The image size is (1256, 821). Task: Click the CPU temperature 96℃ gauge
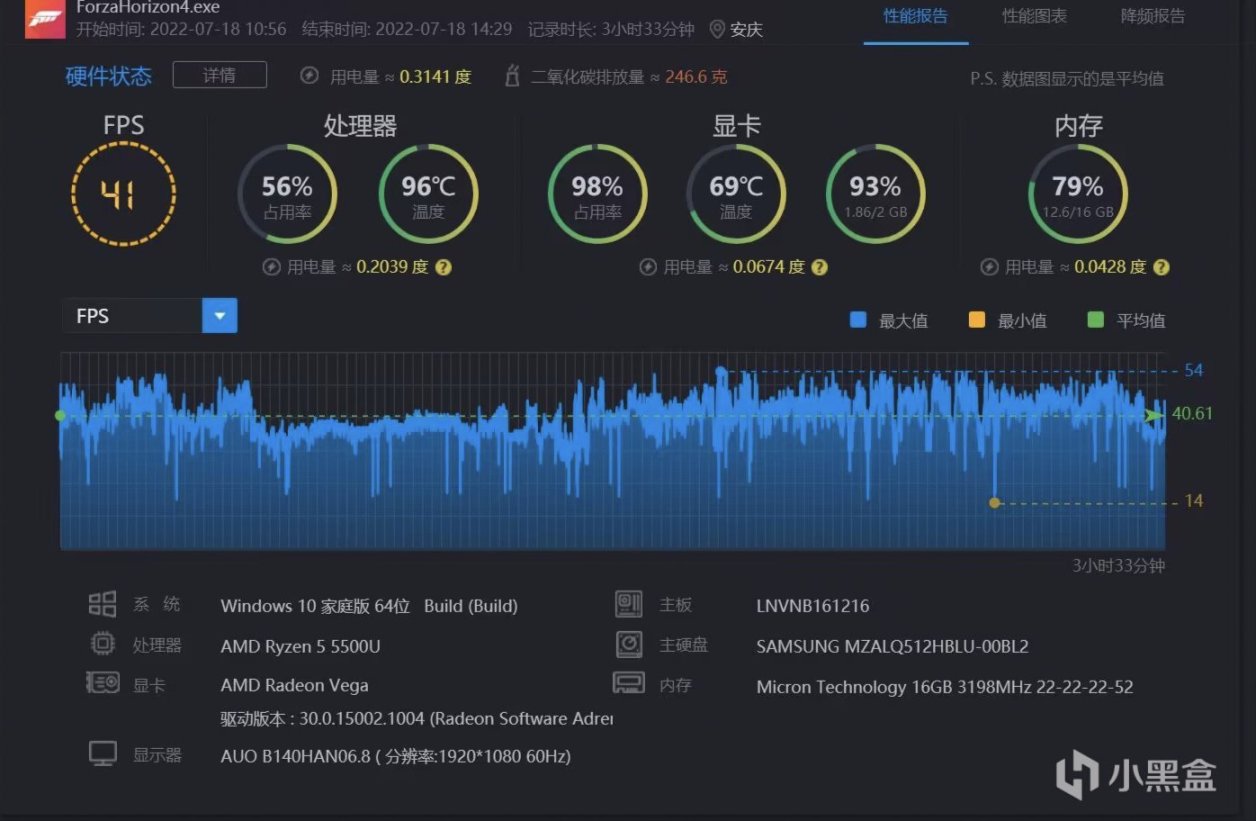[428, 194]
